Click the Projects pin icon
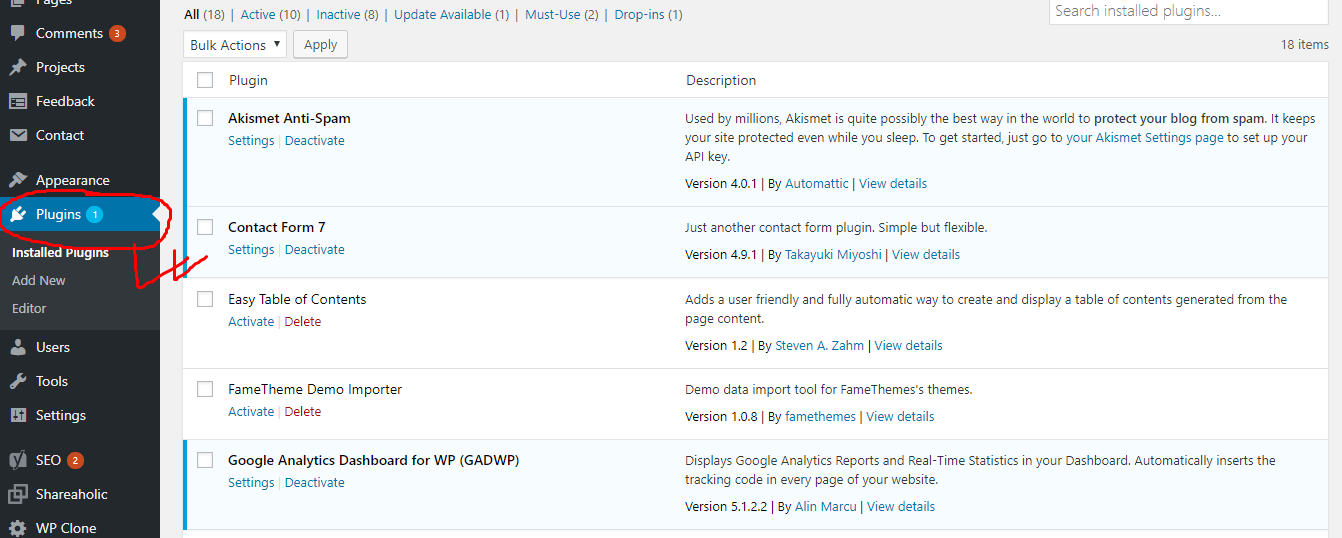 pos(17,67)
